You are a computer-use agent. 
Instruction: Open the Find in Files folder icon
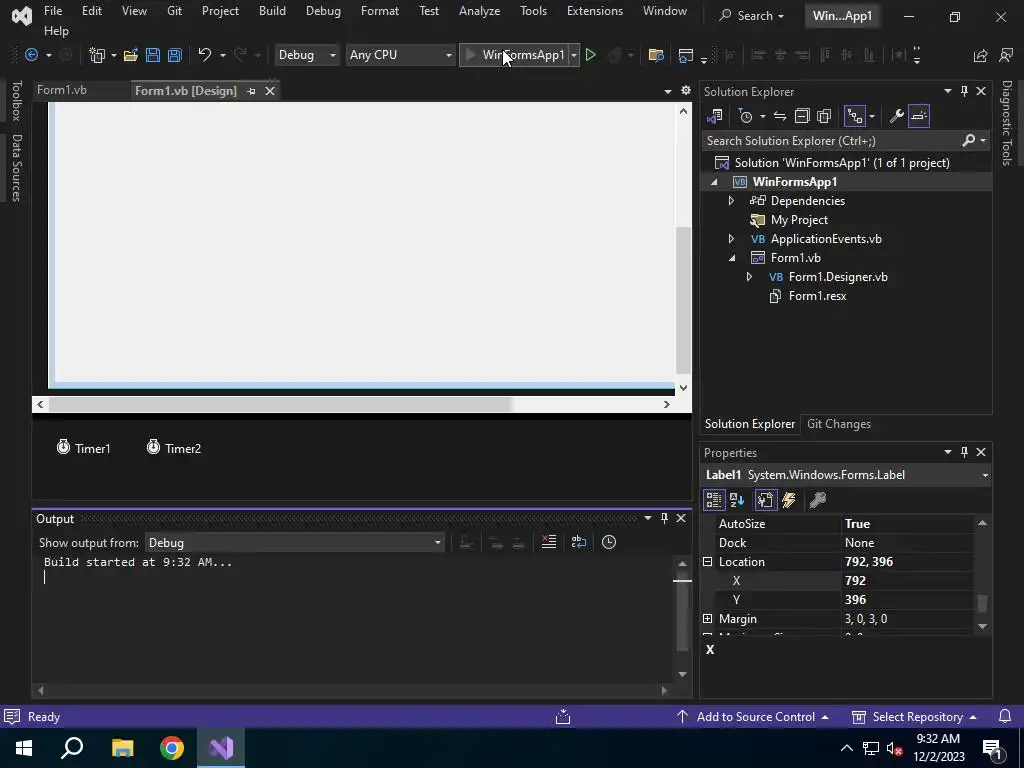pos(656,55)
